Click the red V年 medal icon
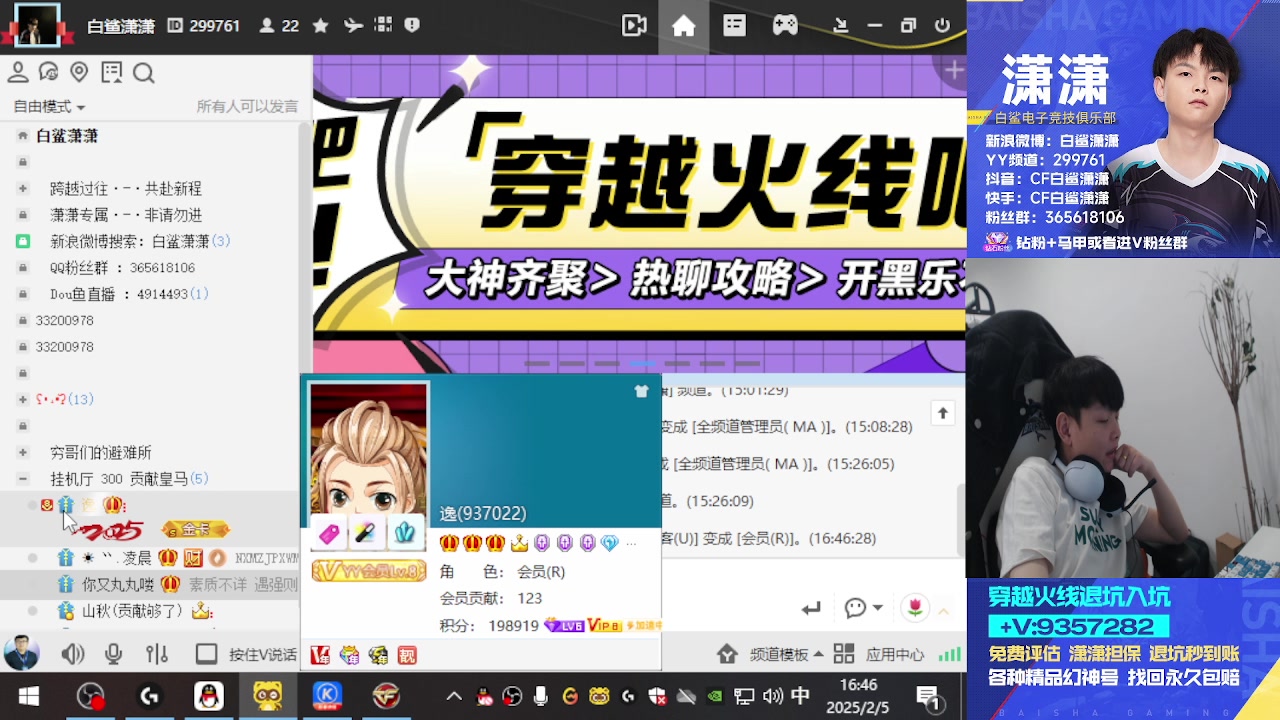Image resolution: width=1280 pixels, height=720 pixels. 321,655
